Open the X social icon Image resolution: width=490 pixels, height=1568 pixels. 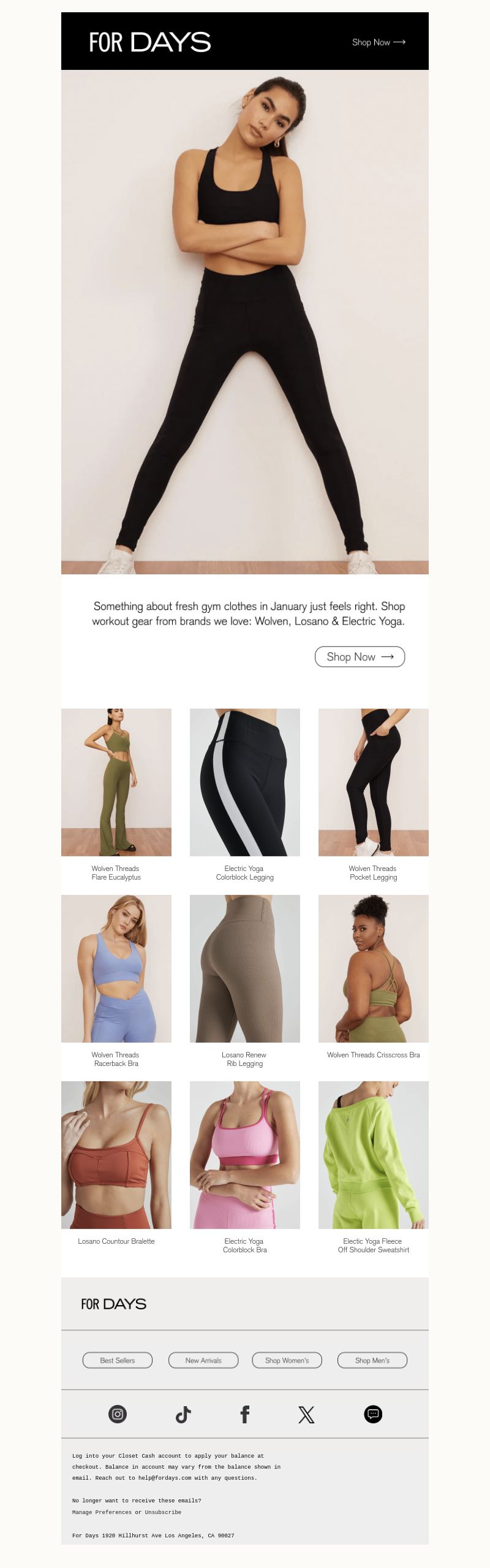coord(306,1414)
